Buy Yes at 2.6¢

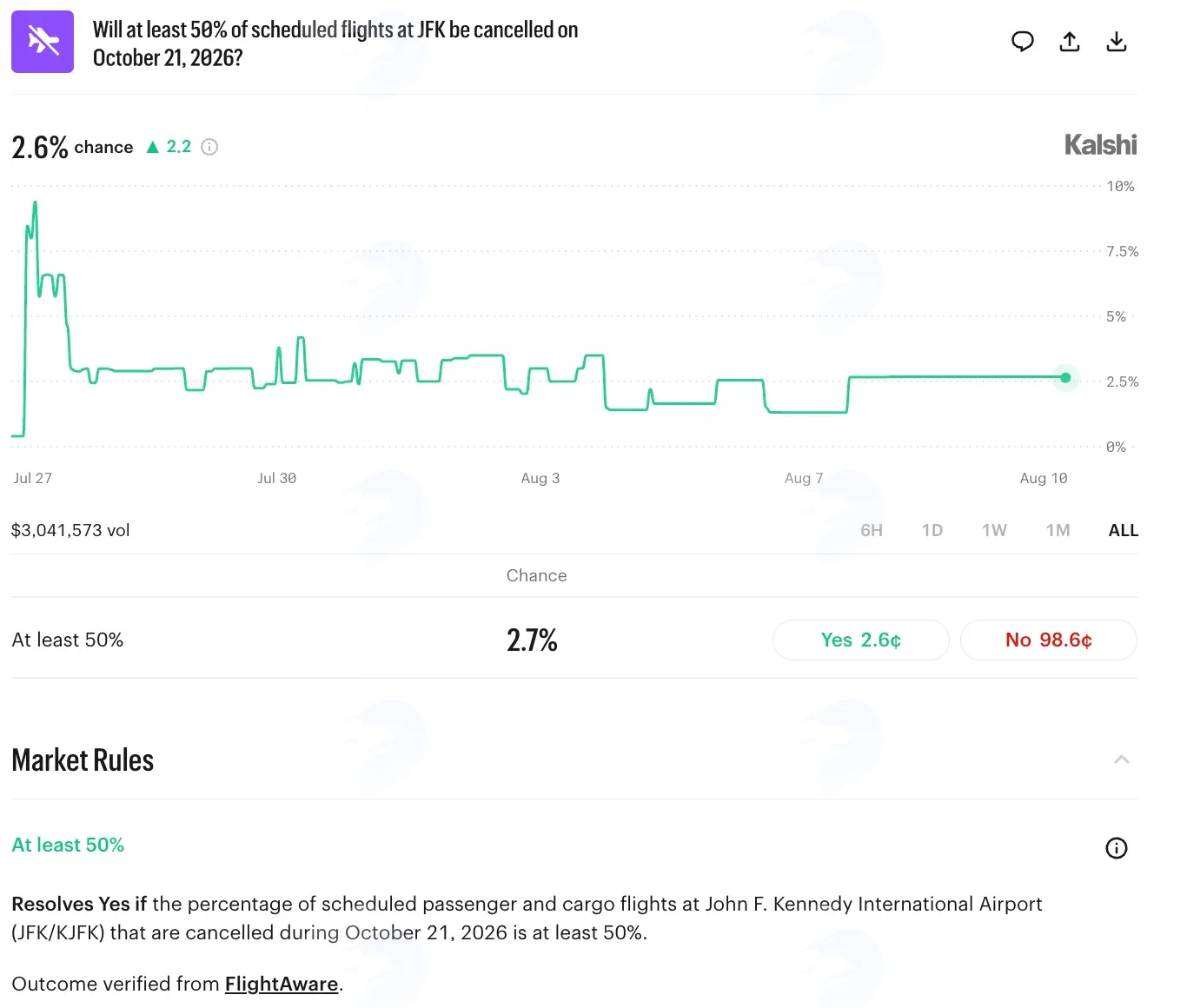pos(861,640)
